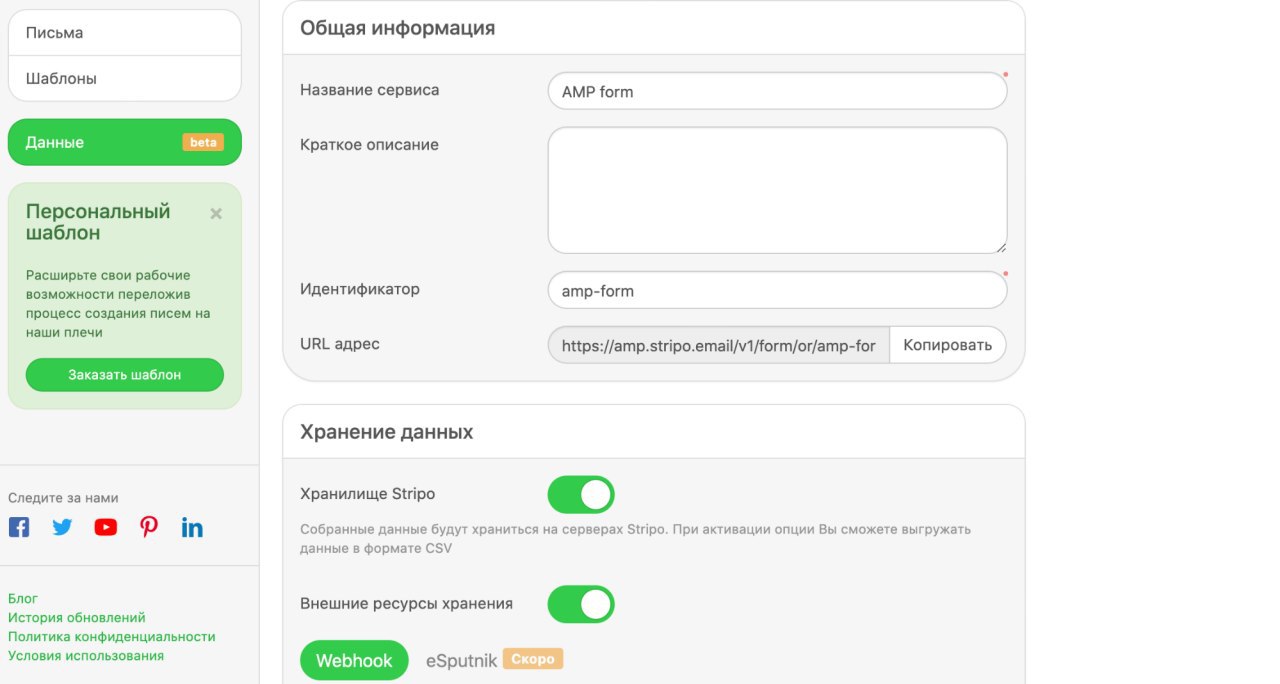Focus the Идентификатор field
This screenshot has width=1280, height=684.
click(x=777, y=291)
